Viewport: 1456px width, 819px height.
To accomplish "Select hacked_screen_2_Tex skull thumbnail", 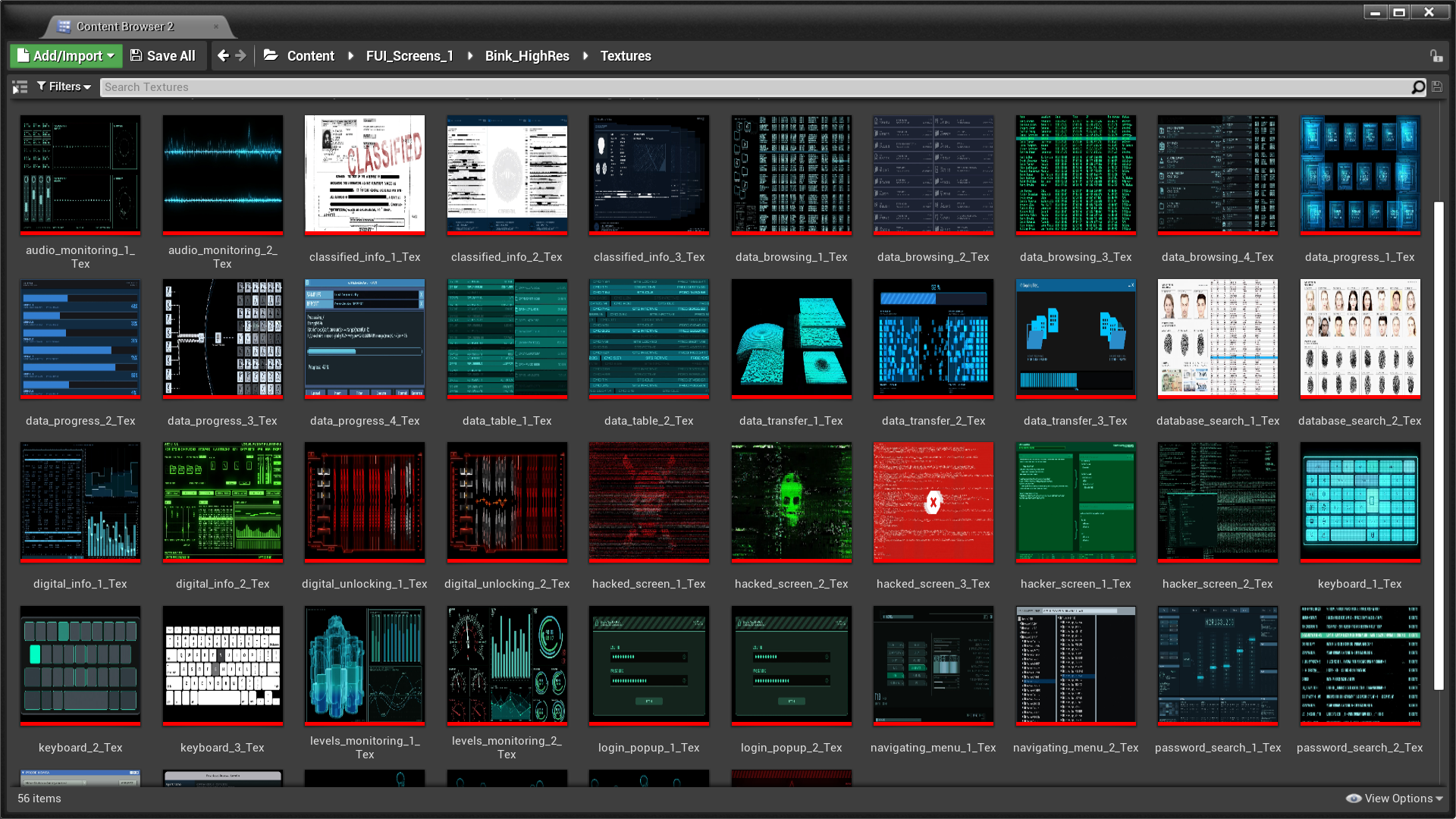I will tap(791, 502).
